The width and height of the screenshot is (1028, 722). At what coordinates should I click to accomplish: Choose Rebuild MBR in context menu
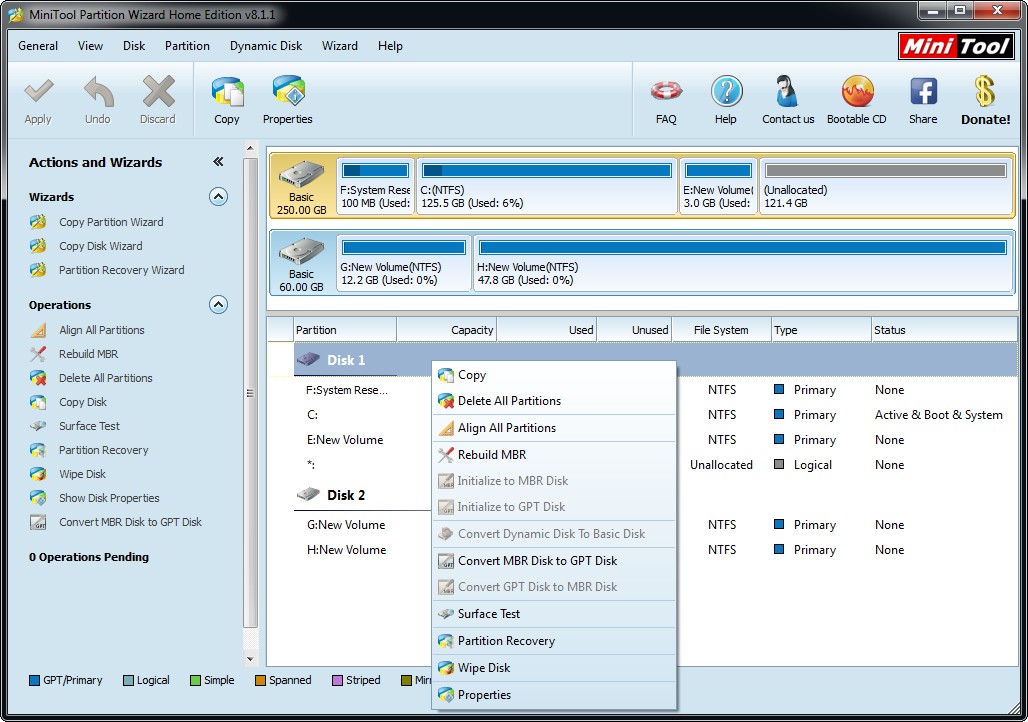[x=554, y=454]
